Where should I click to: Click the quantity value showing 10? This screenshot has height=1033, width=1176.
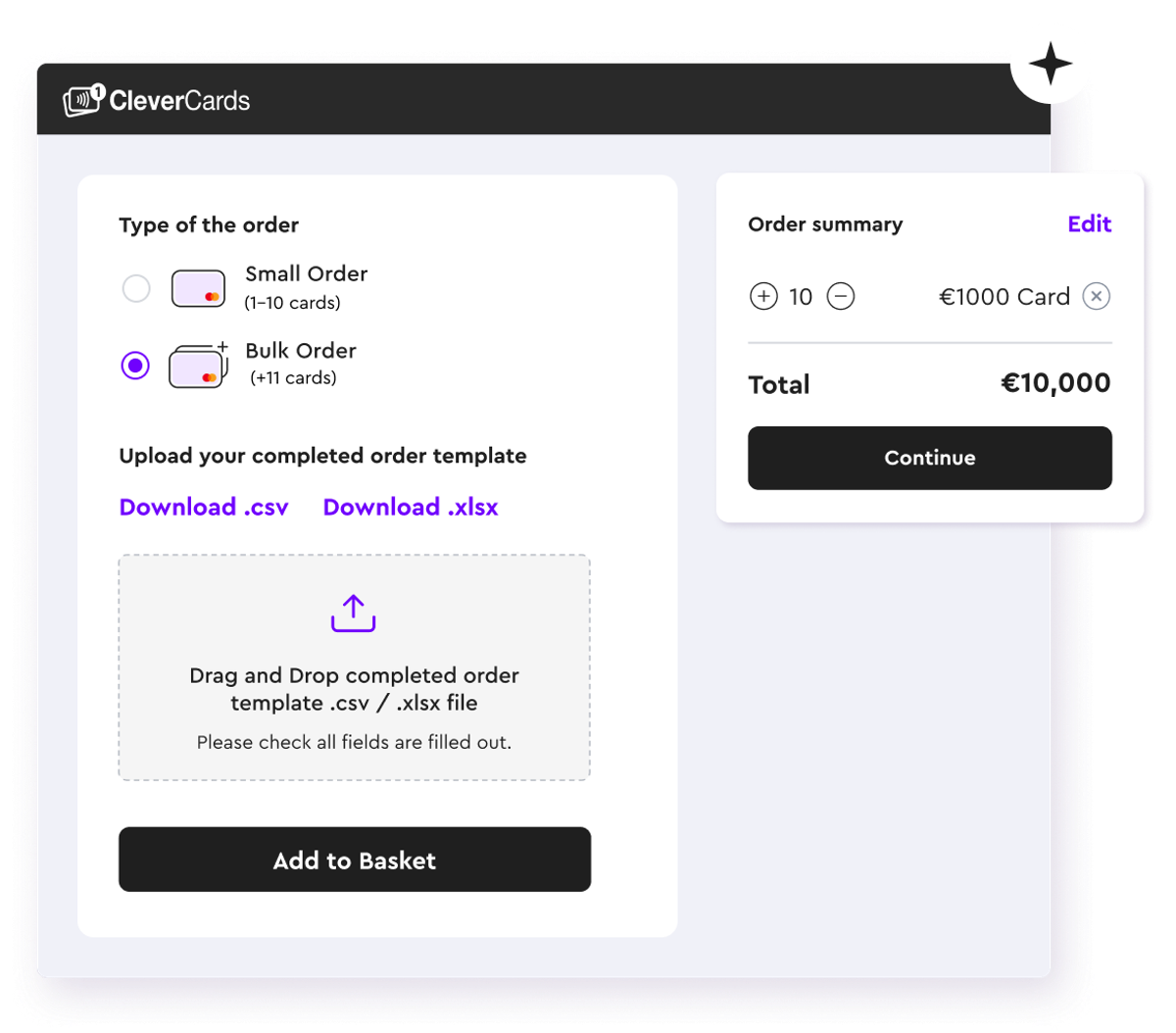801,296
